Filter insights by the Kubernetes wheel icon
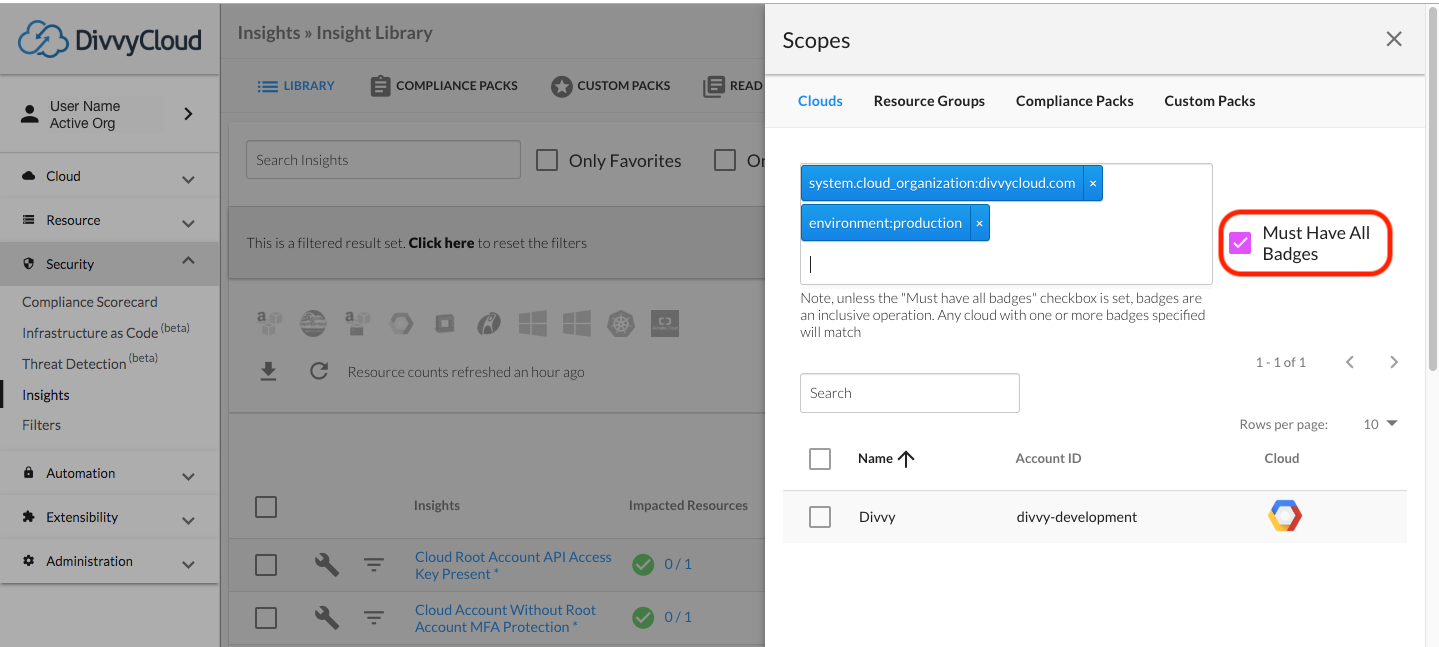The width and height of the screenshot is (1439, 647). (621, 323)
